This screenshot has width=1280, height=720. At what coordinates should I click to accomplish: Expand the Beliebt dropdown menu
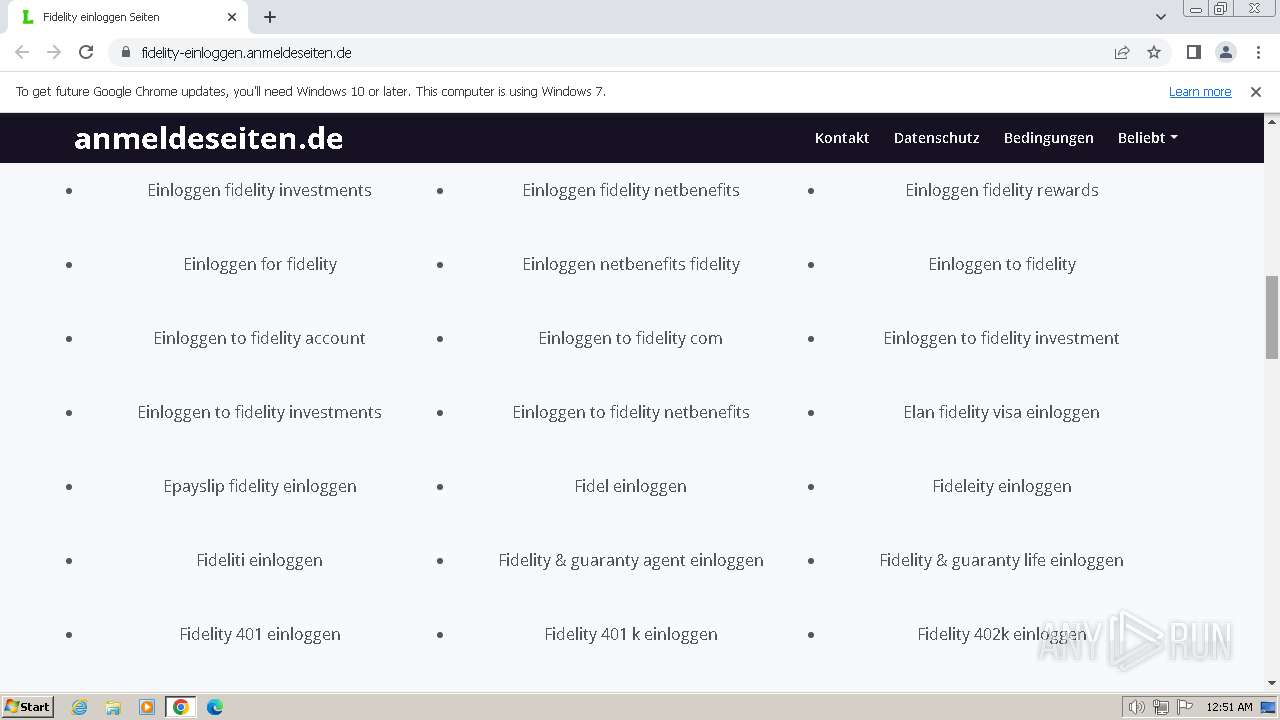pyautogui.click(x=1147, y=138)
